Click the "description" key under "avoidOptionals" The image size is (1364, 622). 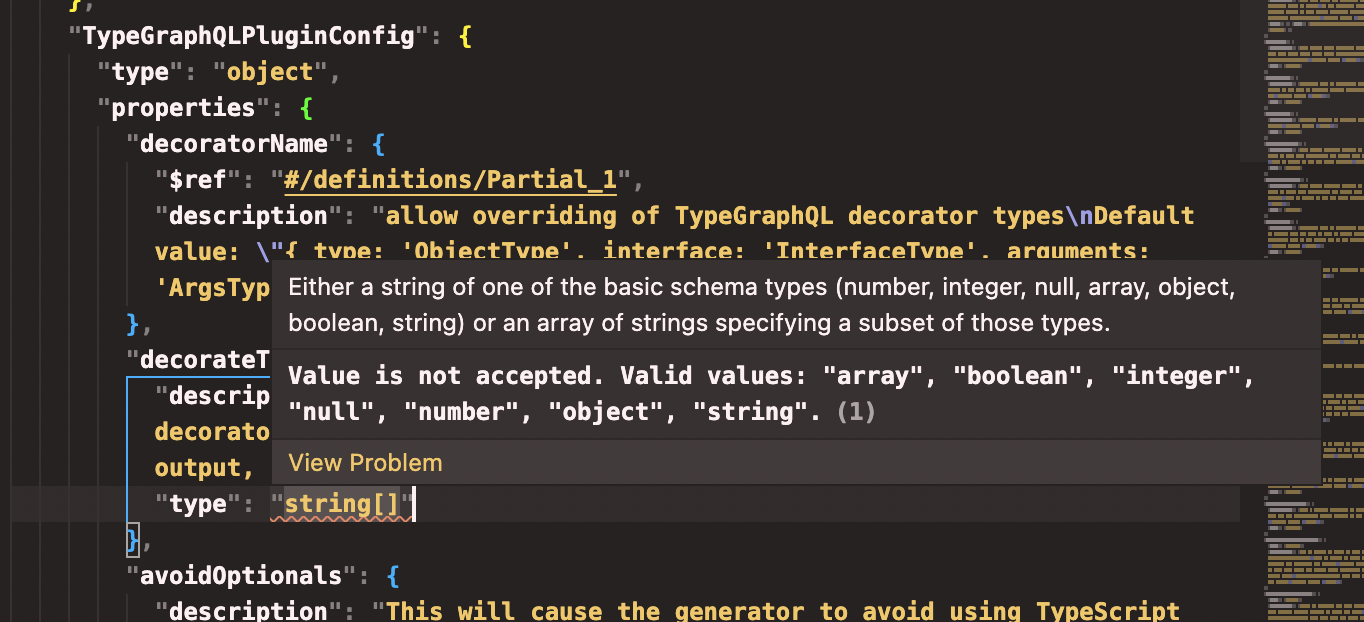coord(249,611)
